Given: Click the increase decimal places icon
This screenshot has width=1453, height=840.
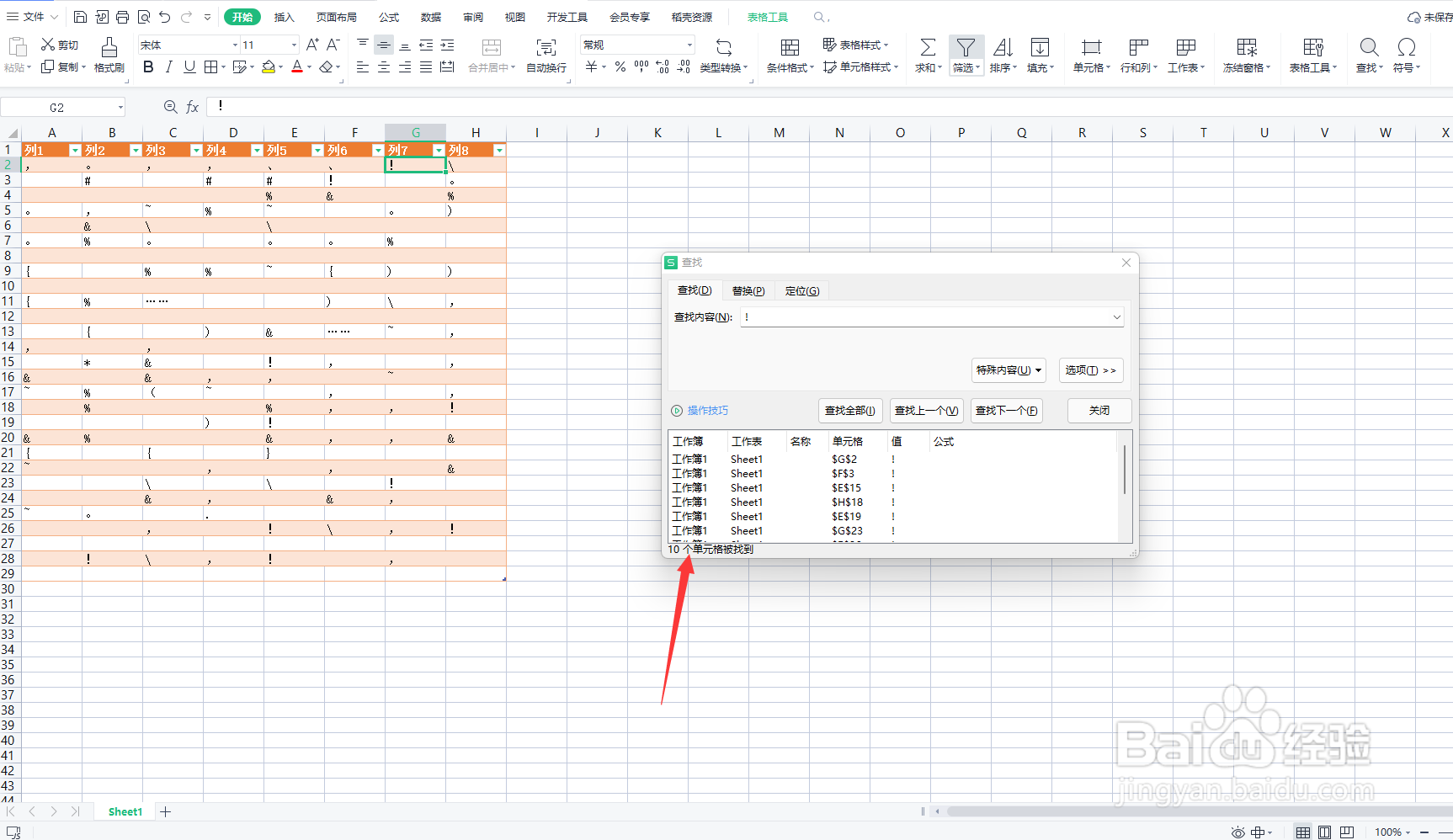Looking at the screenshot, I should pos(663,66).
